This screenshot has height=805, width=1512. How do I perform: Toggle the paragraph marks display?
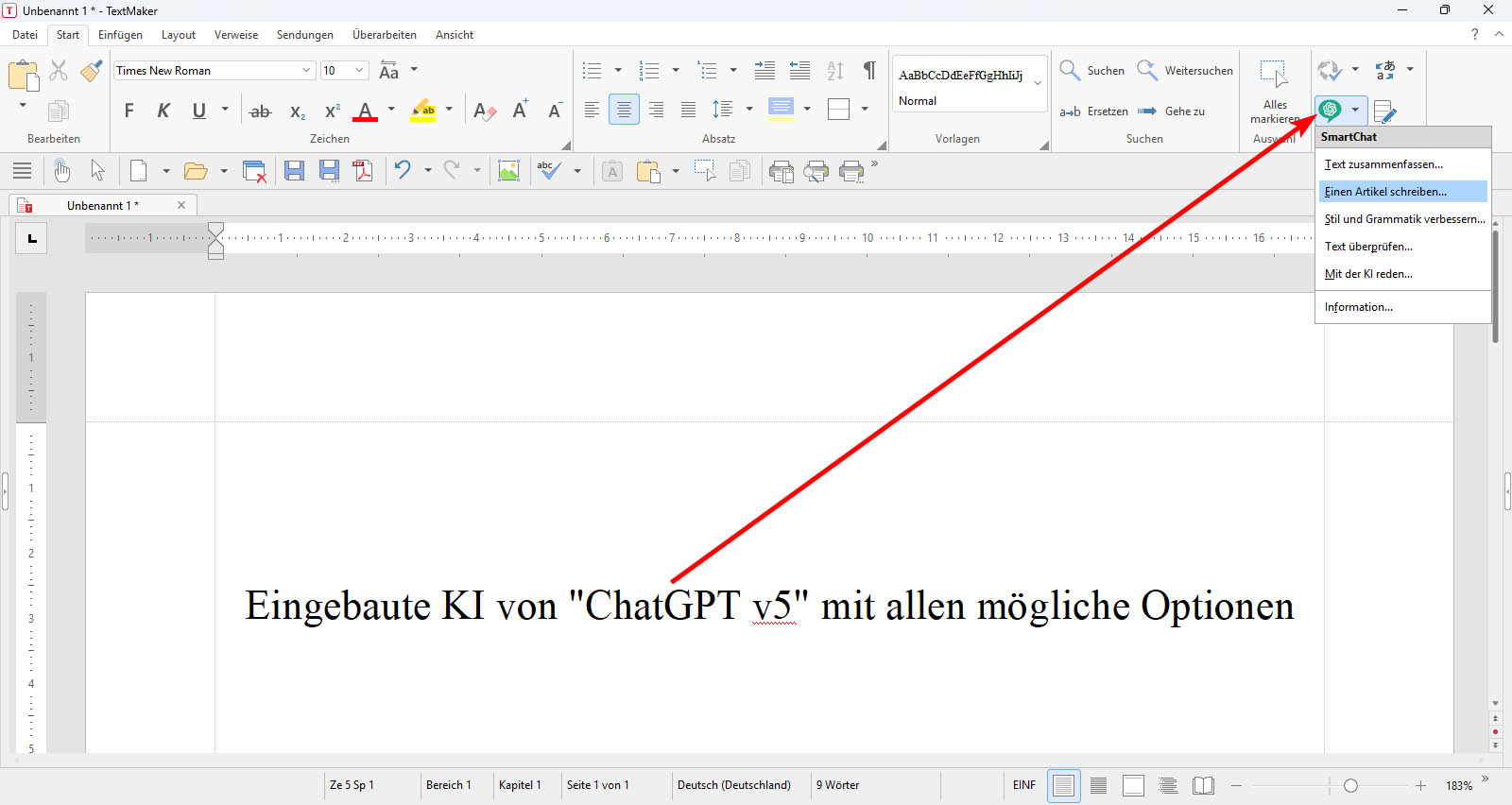(x=869, y=71)
